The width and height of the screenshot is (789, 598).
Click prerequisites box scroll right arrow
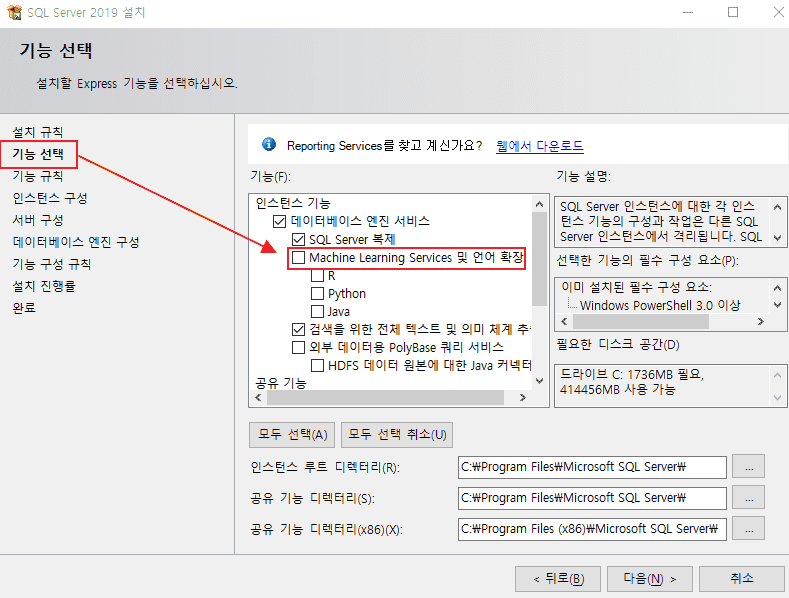[x=761, y=321]
